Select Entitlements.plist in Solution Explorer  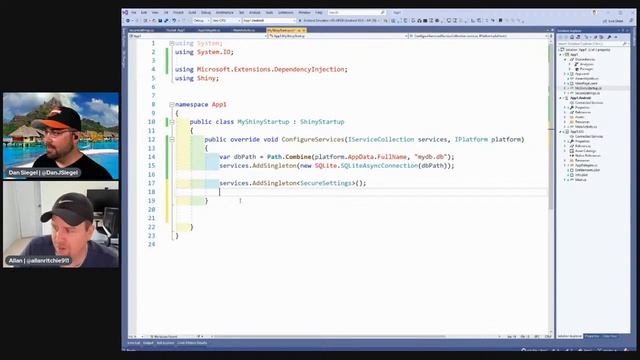coord(587,170)
